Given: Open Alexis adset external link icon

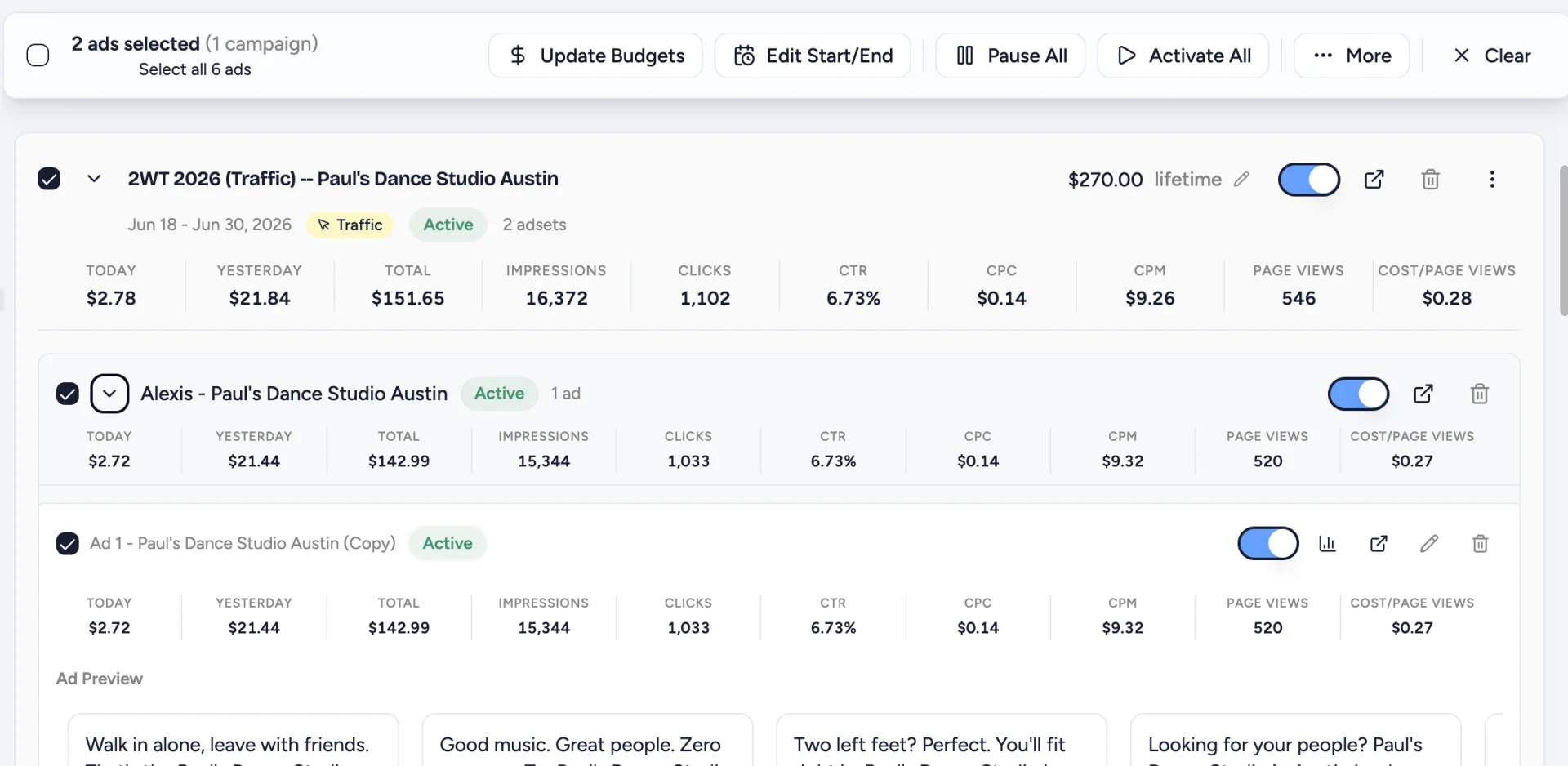Looking at the screenshot, I should tap(1423, 394).
